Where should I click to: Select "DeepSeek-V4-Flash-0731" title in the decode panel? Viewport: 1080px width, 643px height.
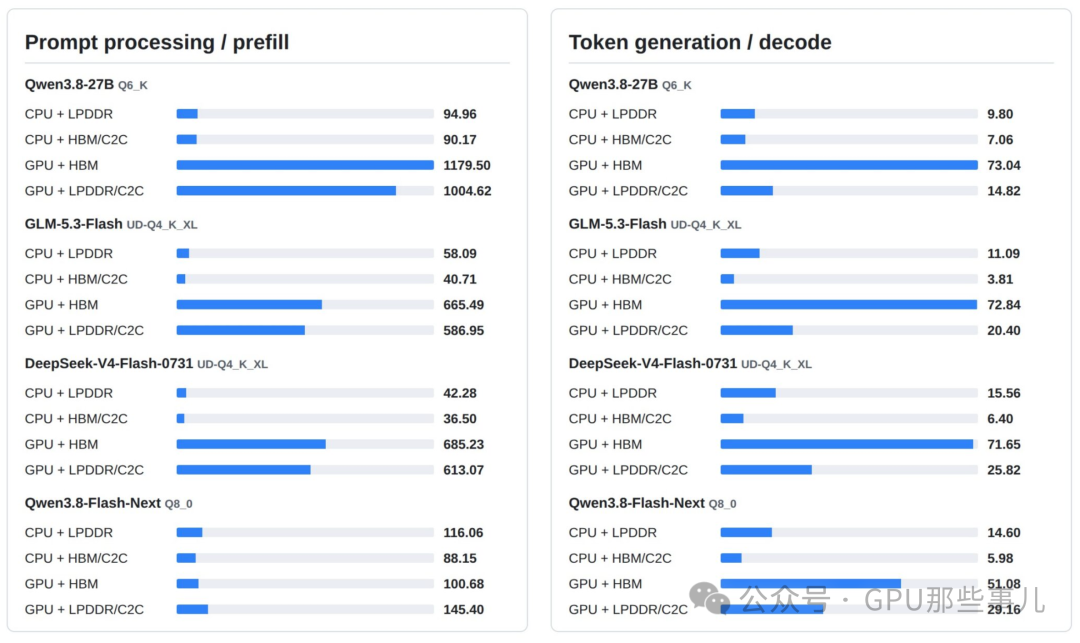click(x=653, y=363)
